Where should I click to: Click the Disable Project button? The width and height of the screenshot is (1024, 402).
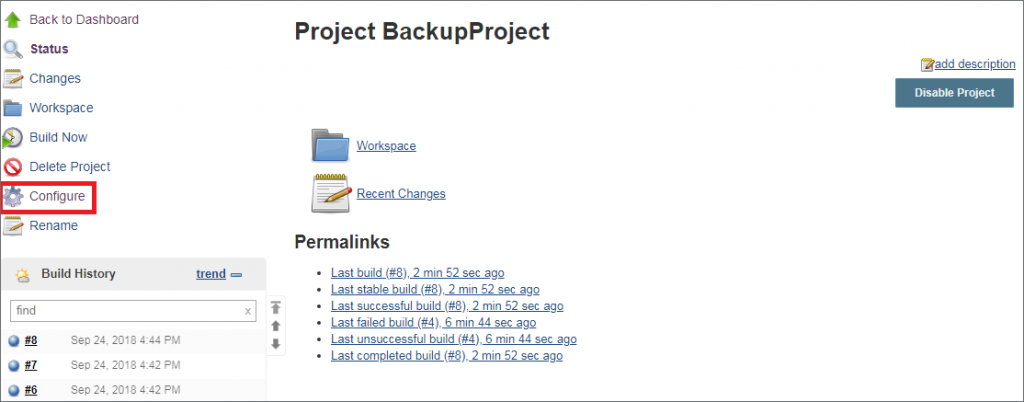tap(954, 93)
